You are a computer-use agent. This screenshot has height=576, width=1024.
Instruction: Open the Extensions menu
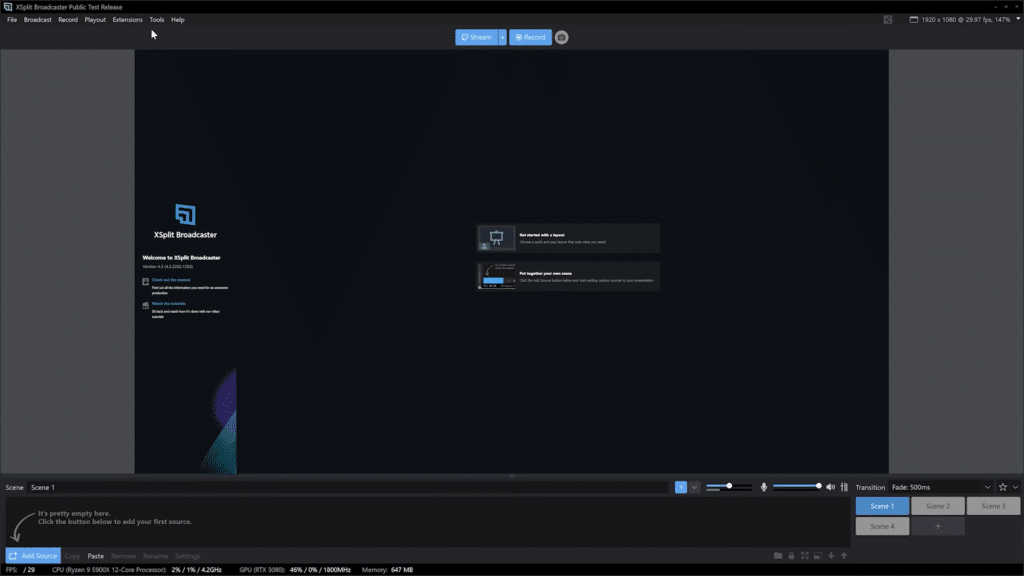(127, 19)
